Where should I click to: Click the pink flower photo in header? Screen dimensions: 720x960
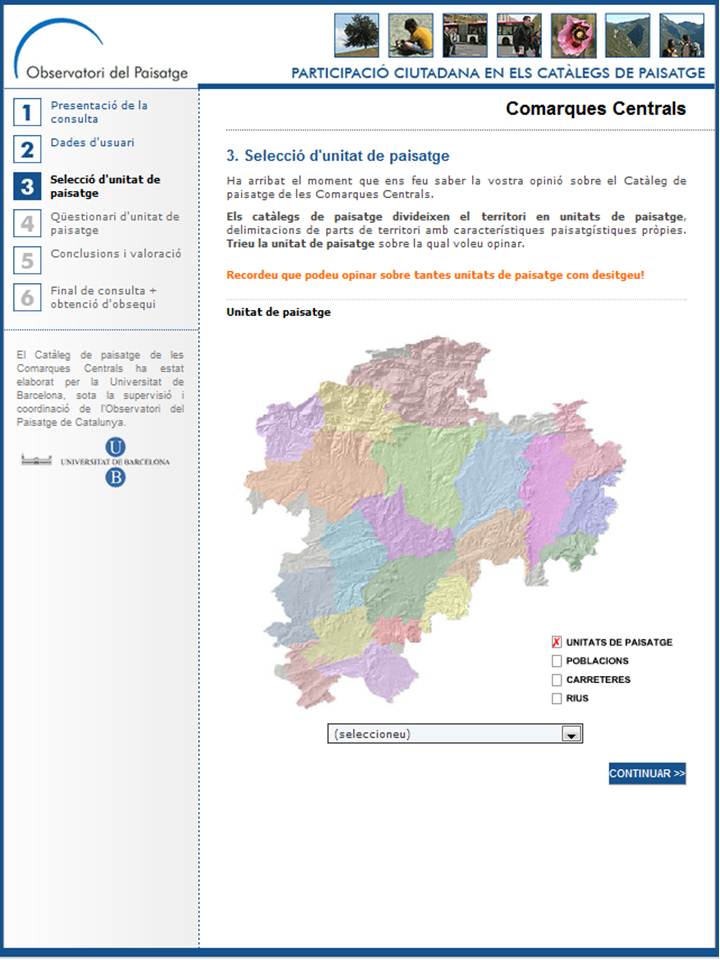pos(573,36)
